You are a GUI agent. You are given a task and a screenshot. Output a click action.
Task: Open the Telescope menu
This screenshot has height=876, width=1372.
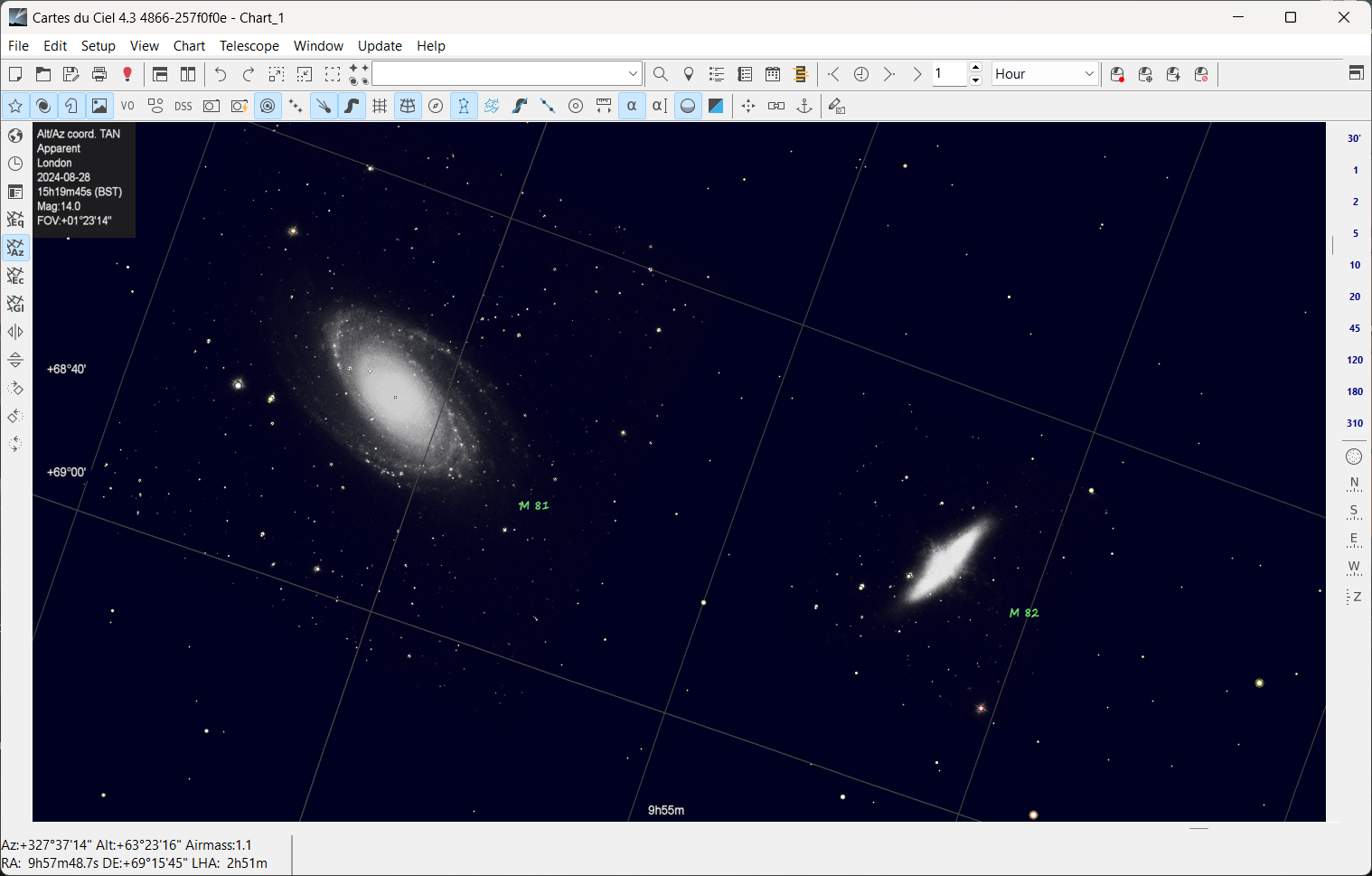[249, 45]
